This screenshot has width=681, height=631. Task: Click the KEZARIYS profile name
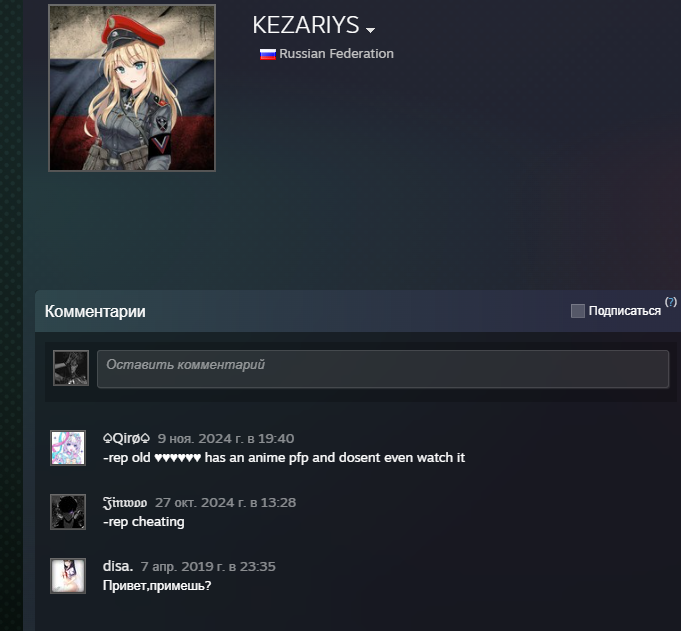point(306,25)
